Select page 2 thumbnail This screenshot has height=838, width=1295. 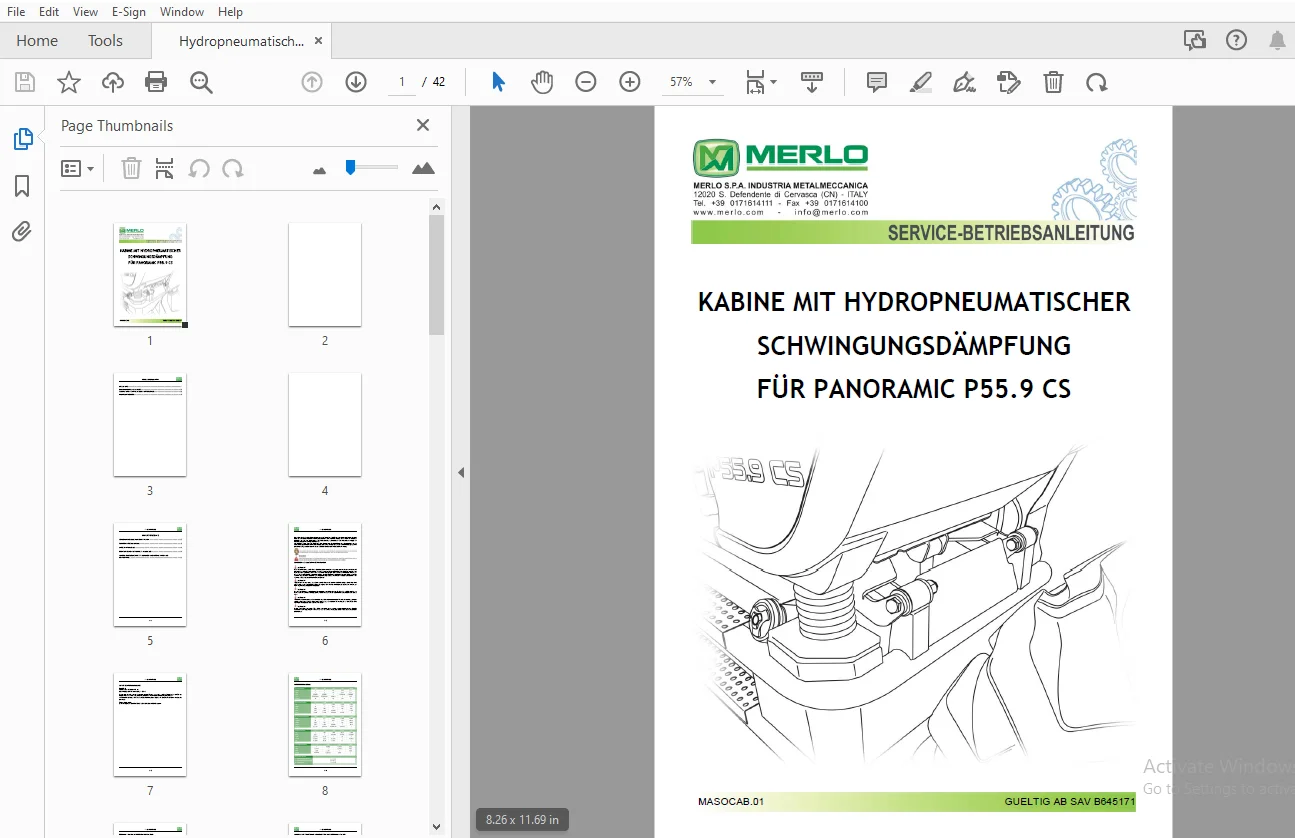pyautogui.click(x=325, y=275)
